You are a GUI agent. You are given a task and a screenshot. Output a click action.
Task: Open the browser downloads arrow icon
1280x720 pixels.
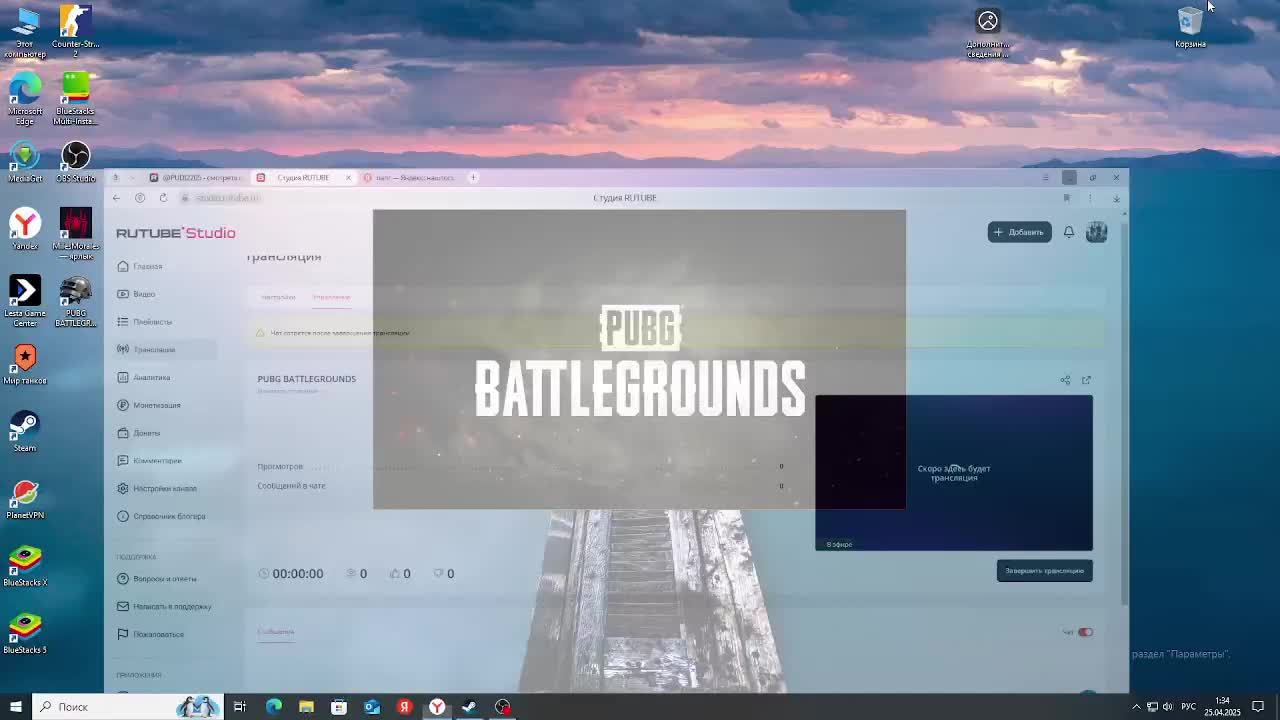(x=1116, y=198)
